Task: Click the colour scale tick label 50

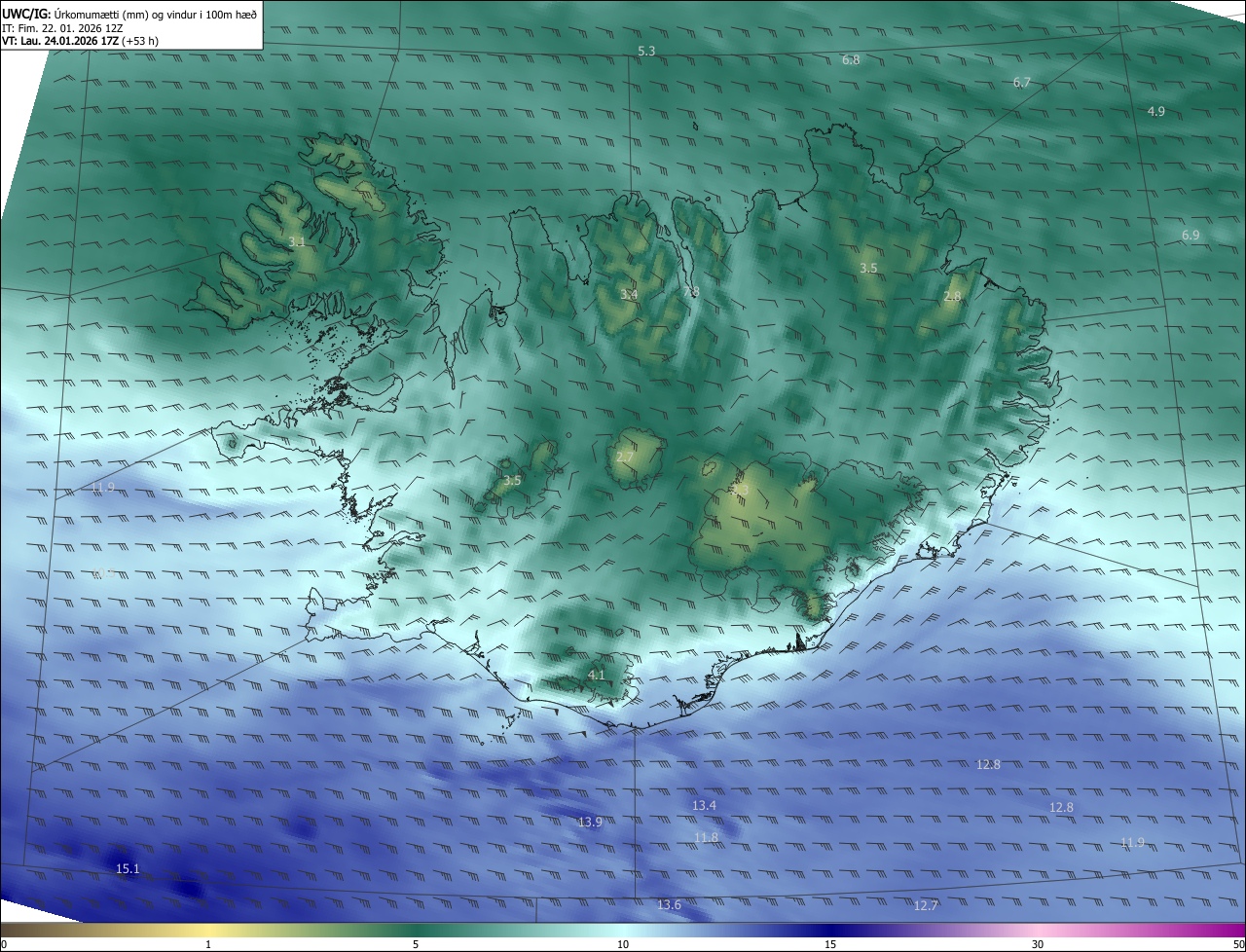Action: tap(1238, 944)
